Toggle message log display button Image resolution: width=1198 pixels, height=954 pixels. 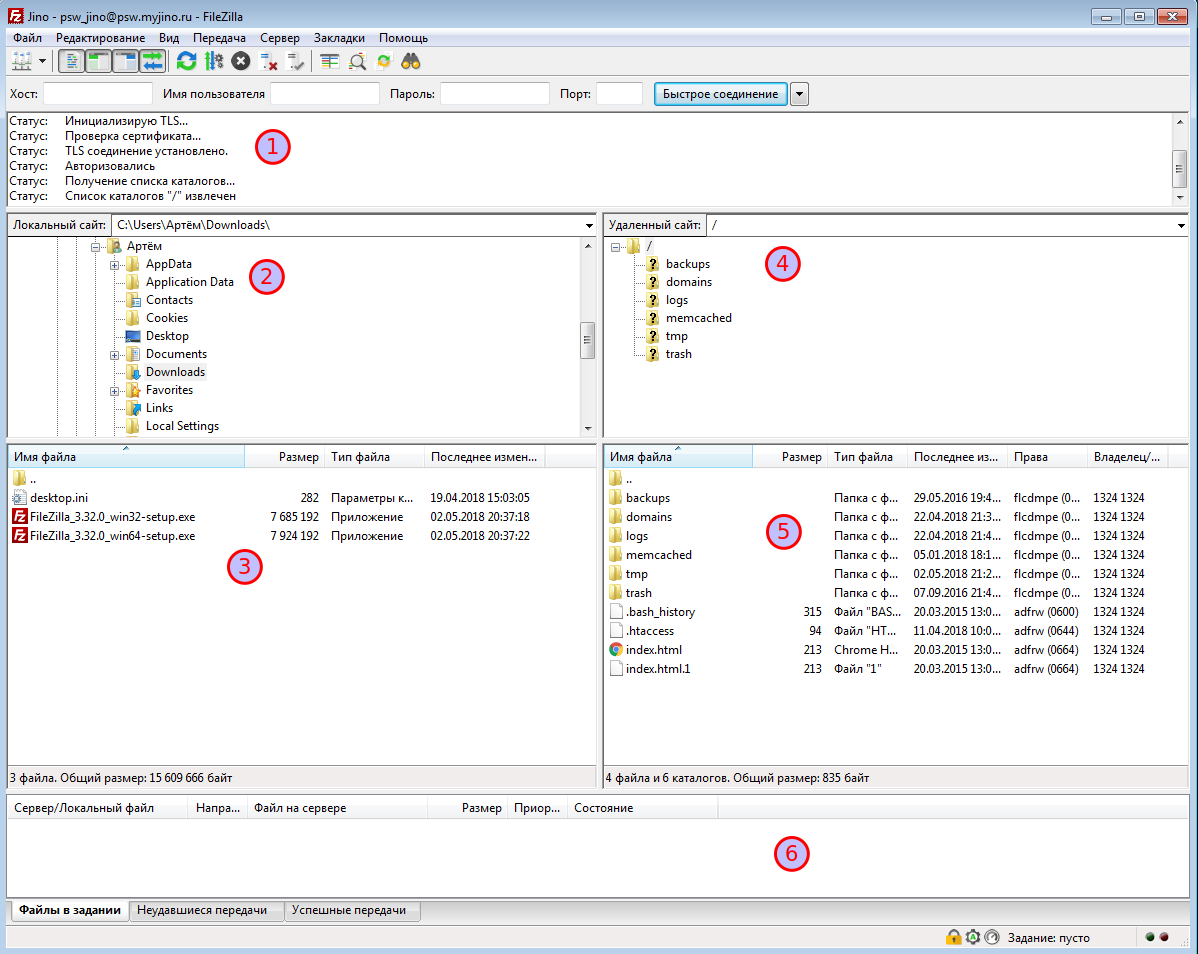tap(71, 61)
